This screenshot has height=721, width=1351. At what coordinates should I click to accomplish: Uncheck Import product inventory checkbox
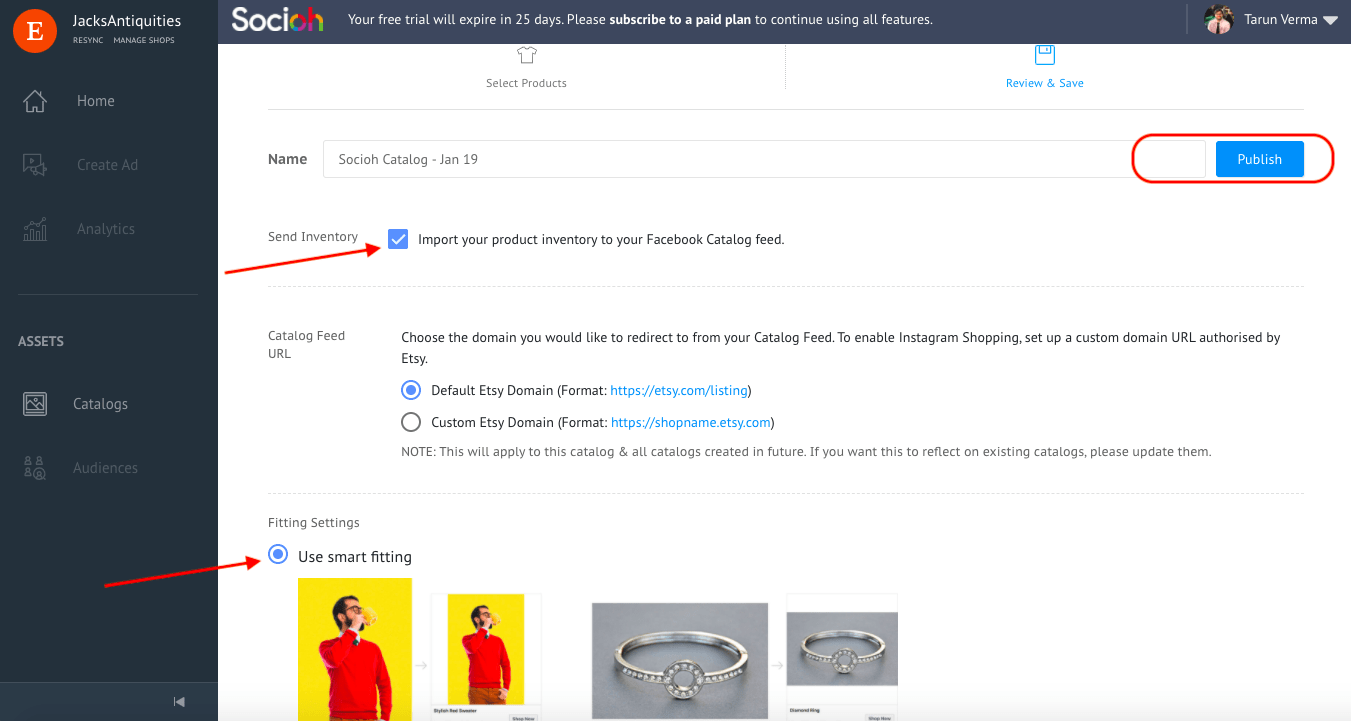[x=398, y=239]
